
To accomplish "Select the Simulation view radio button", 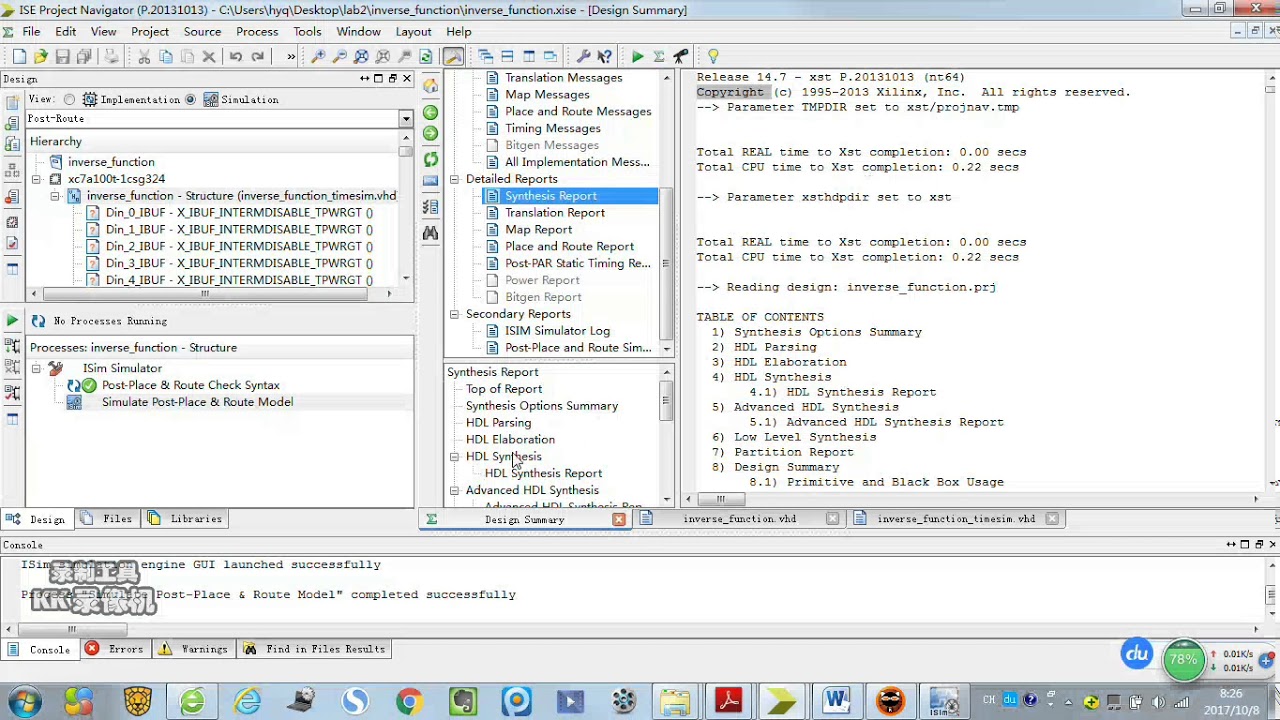I will pos(190,99).
